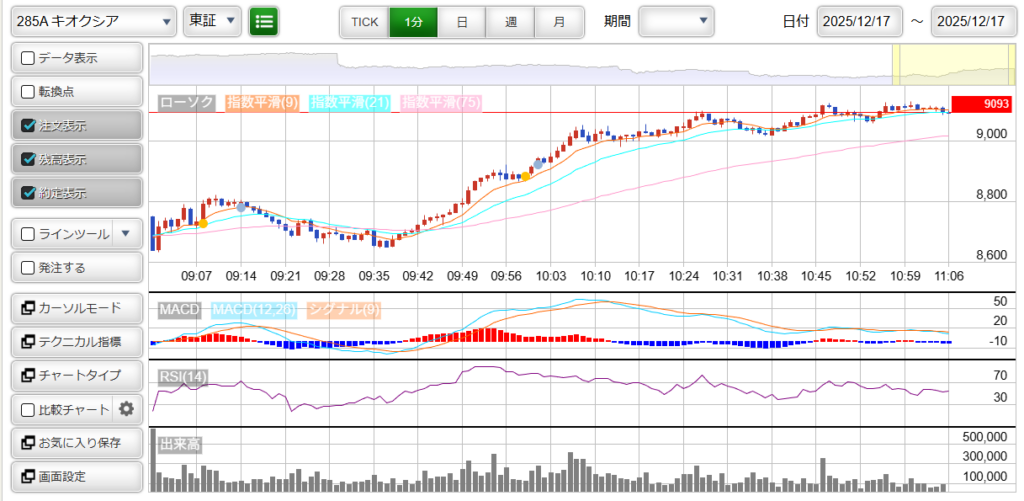Open テクニカル指標 settings window
The width and height of the screenshot is (1024, 501).
point(76,342)
